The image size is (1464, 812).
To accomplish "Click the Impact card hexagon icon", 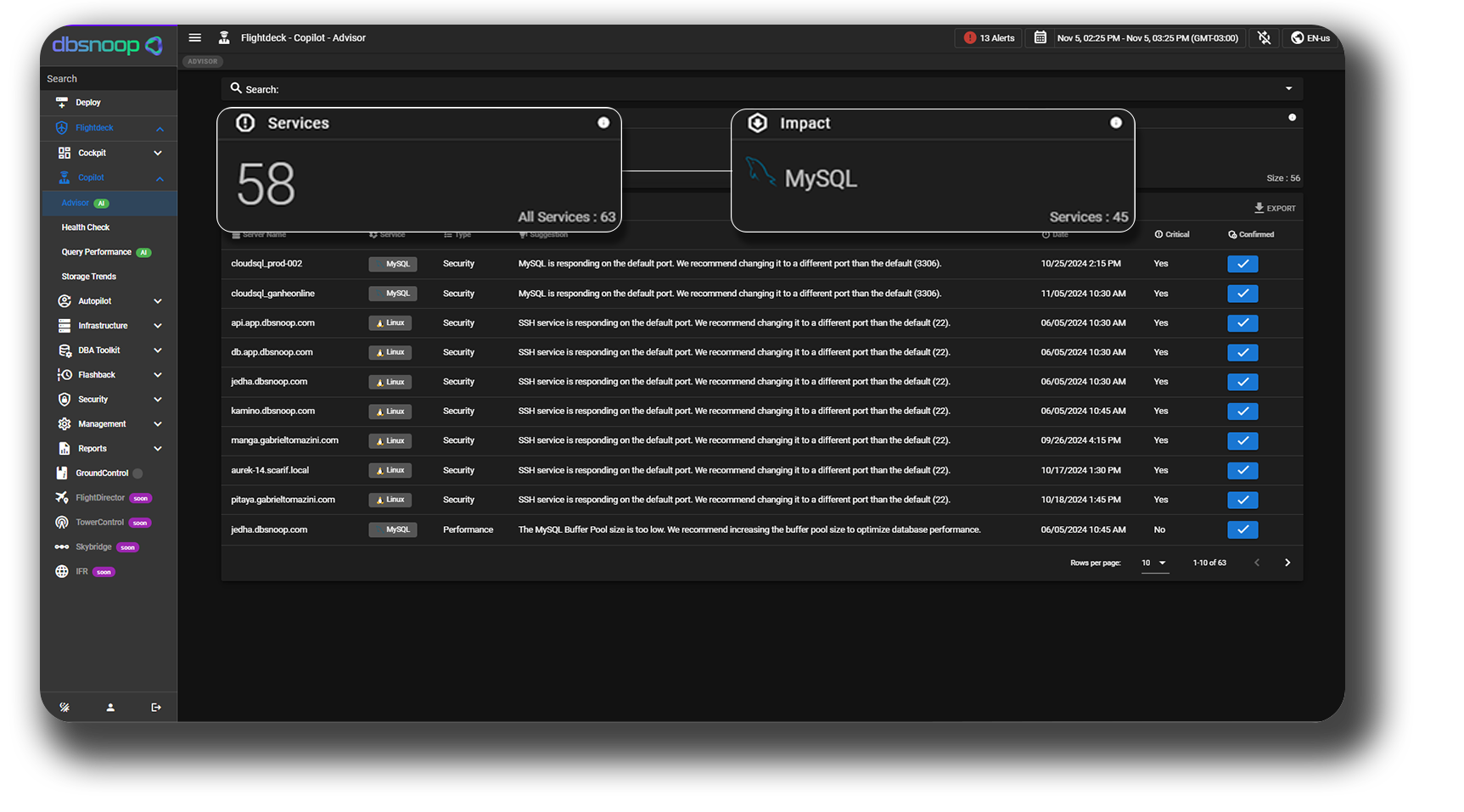I will click(758, 123).
